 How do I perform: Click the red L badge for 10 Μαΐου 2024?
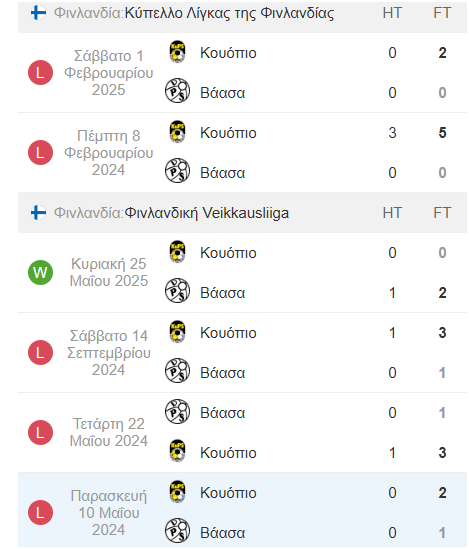(40, 513)
